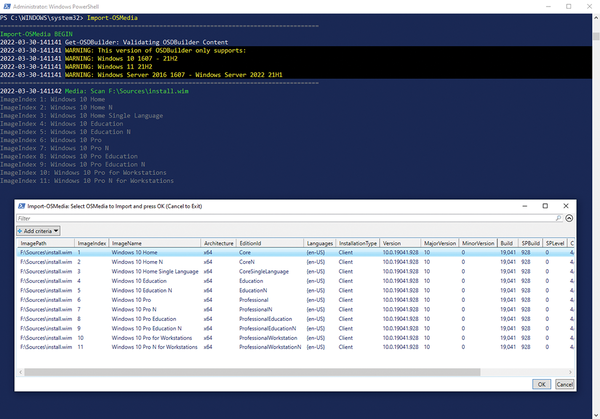Click the dialog scrollbar right arrow
Image resolution: width=600 pixels, height=419 pixels.
pos(570,372)
